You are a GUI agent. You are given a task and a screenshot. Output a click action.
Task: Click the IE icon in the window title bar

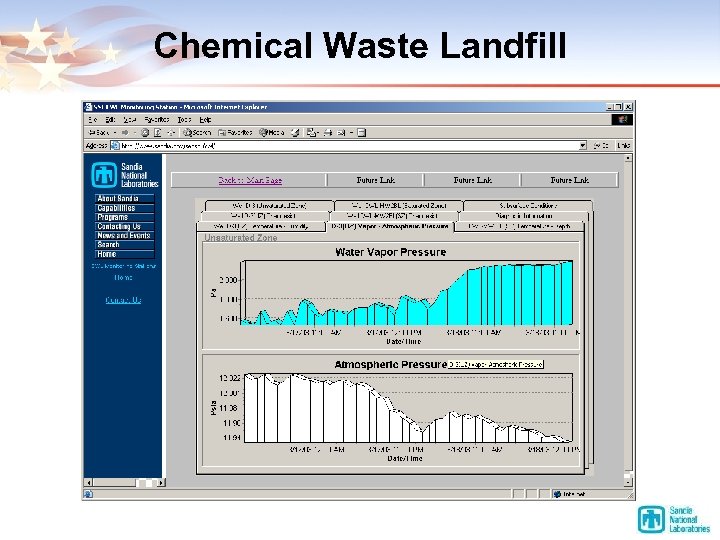click(88, 107)
